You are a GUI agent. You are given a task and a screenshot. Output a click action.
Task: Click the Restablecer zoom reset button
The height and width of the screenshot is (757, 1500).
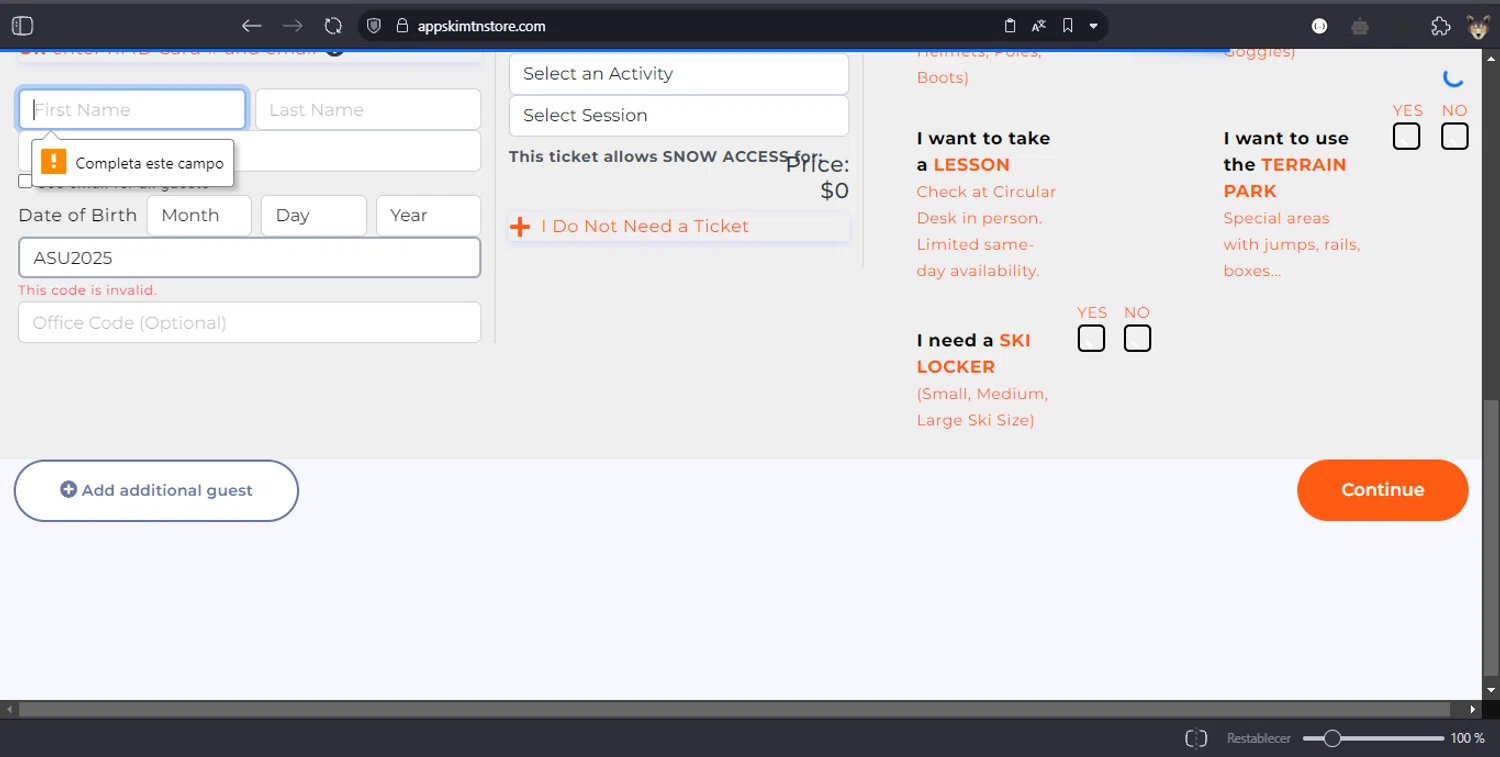[1259, 738]
